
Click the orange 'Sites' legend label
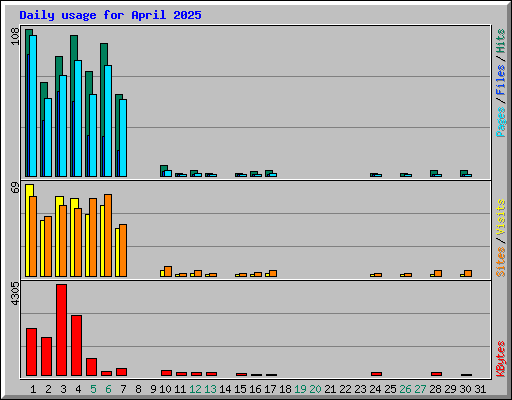coord(500,262)
